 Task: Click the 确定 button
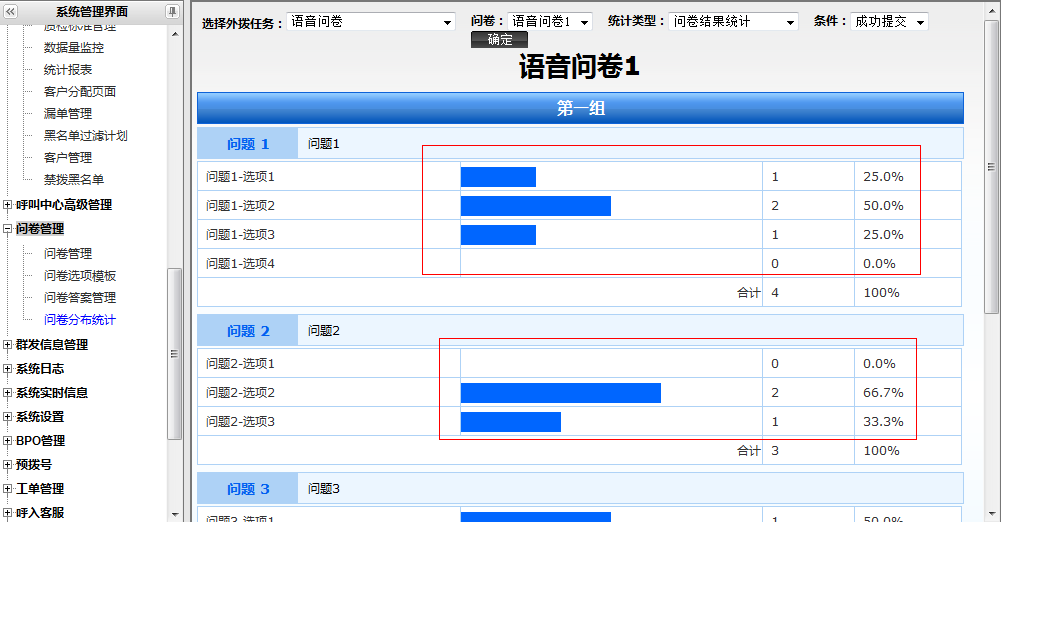pyautogui.click(x=499, y=40)
